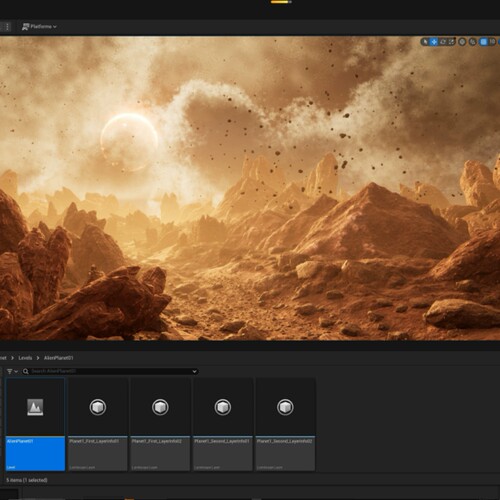Toggle surface snapping icon in viewport
This screenshot has height=500, width=500.
473,42
